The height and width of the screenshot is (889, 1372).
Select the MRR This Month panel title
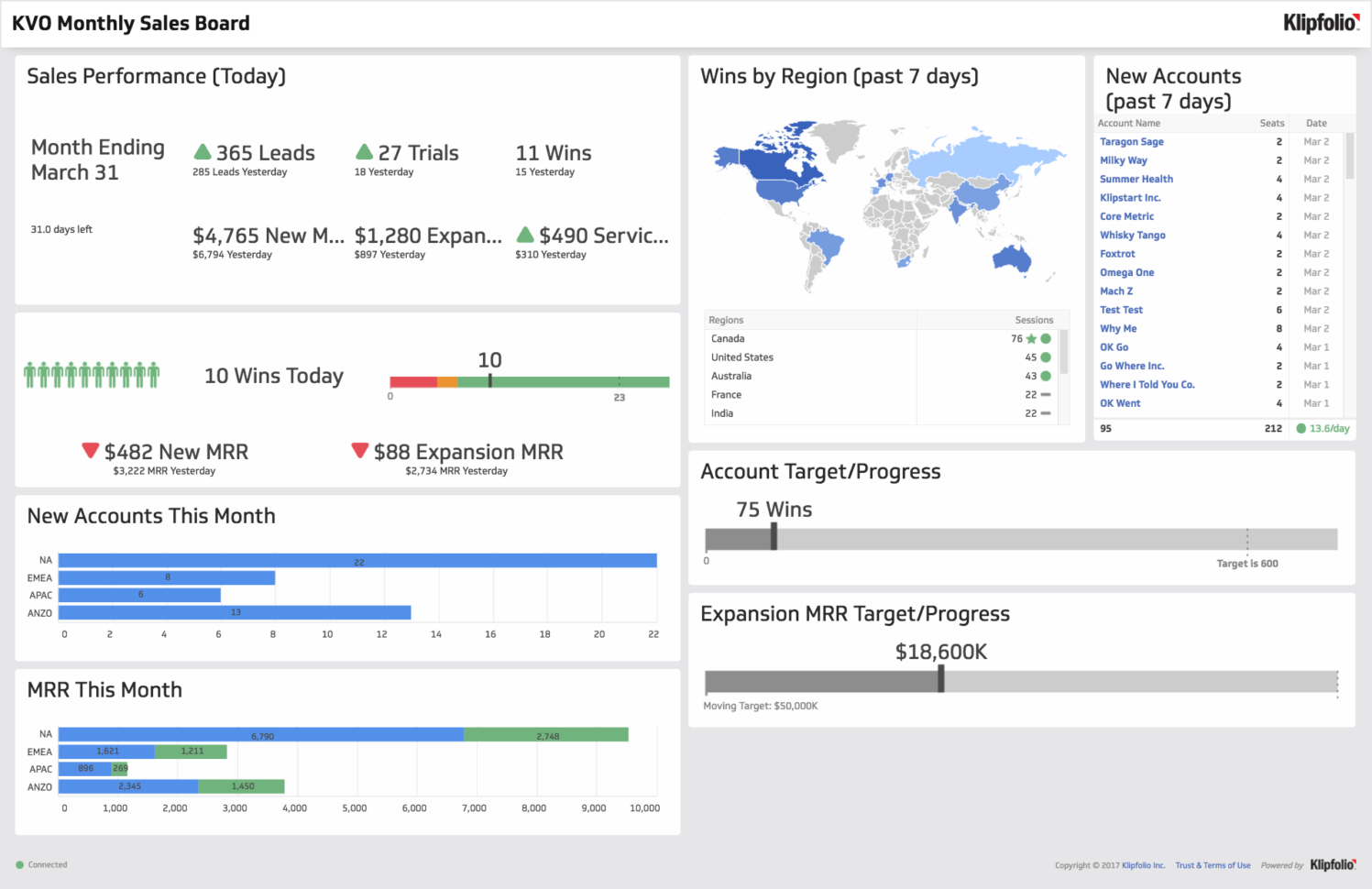[104, 689]
